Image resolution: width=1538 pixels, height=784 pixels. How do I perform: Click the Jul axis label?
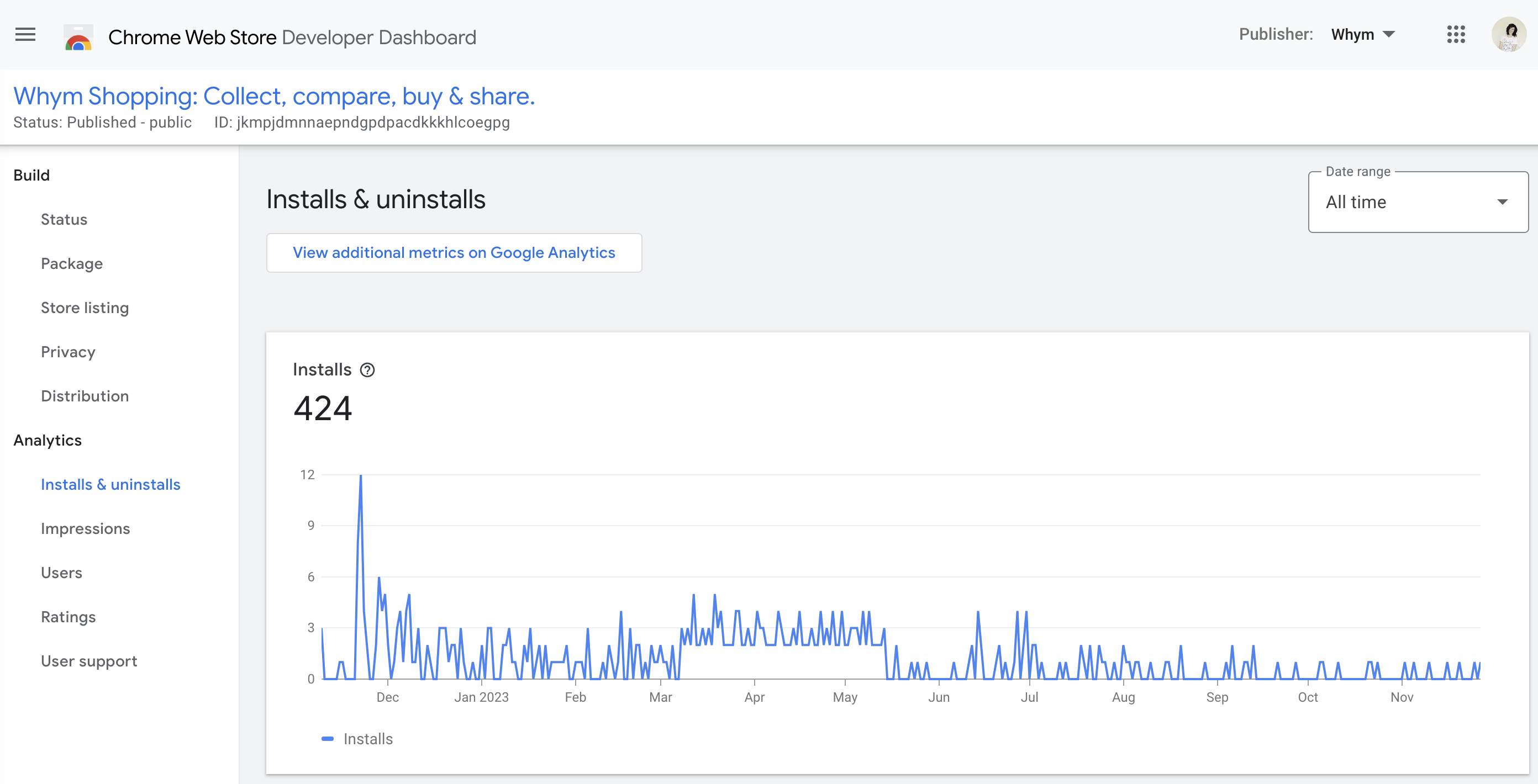click(x=1029, y=697)
